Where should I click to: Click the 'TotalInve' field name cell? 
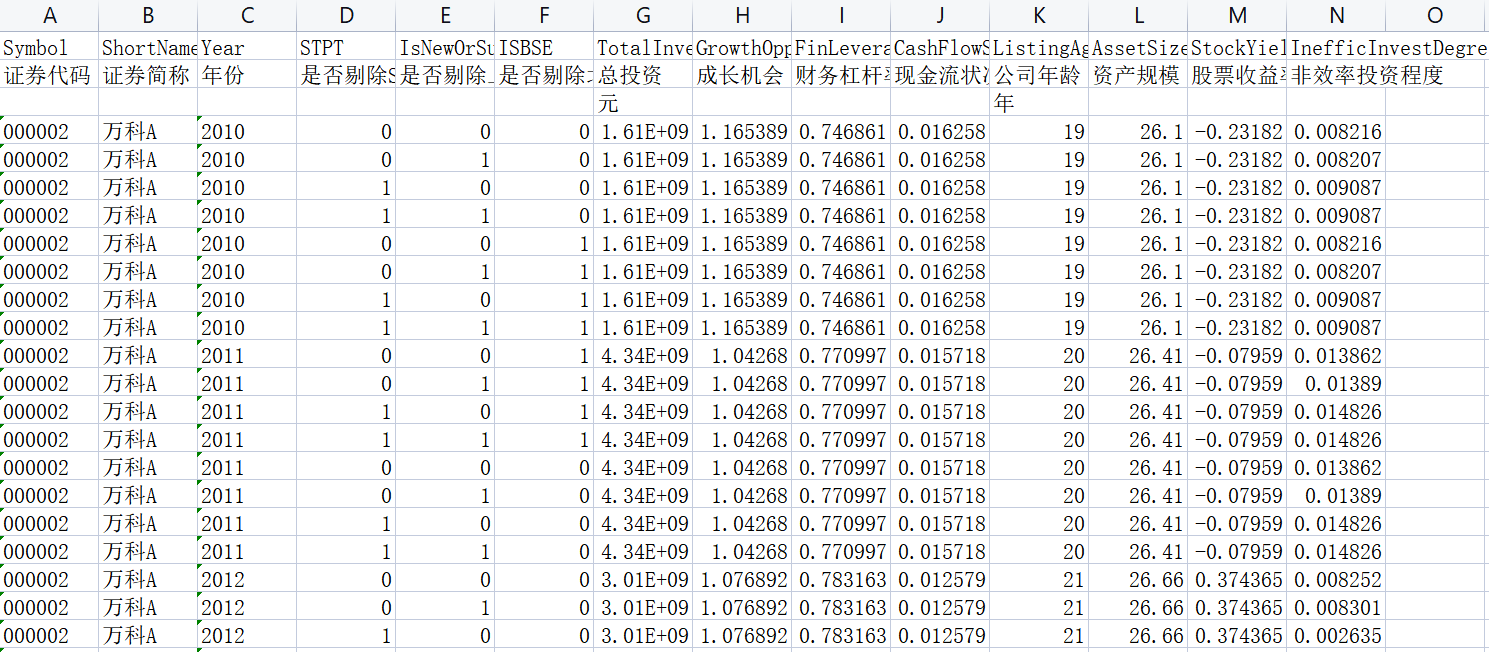pyautogui.click(x=644, y=48)
